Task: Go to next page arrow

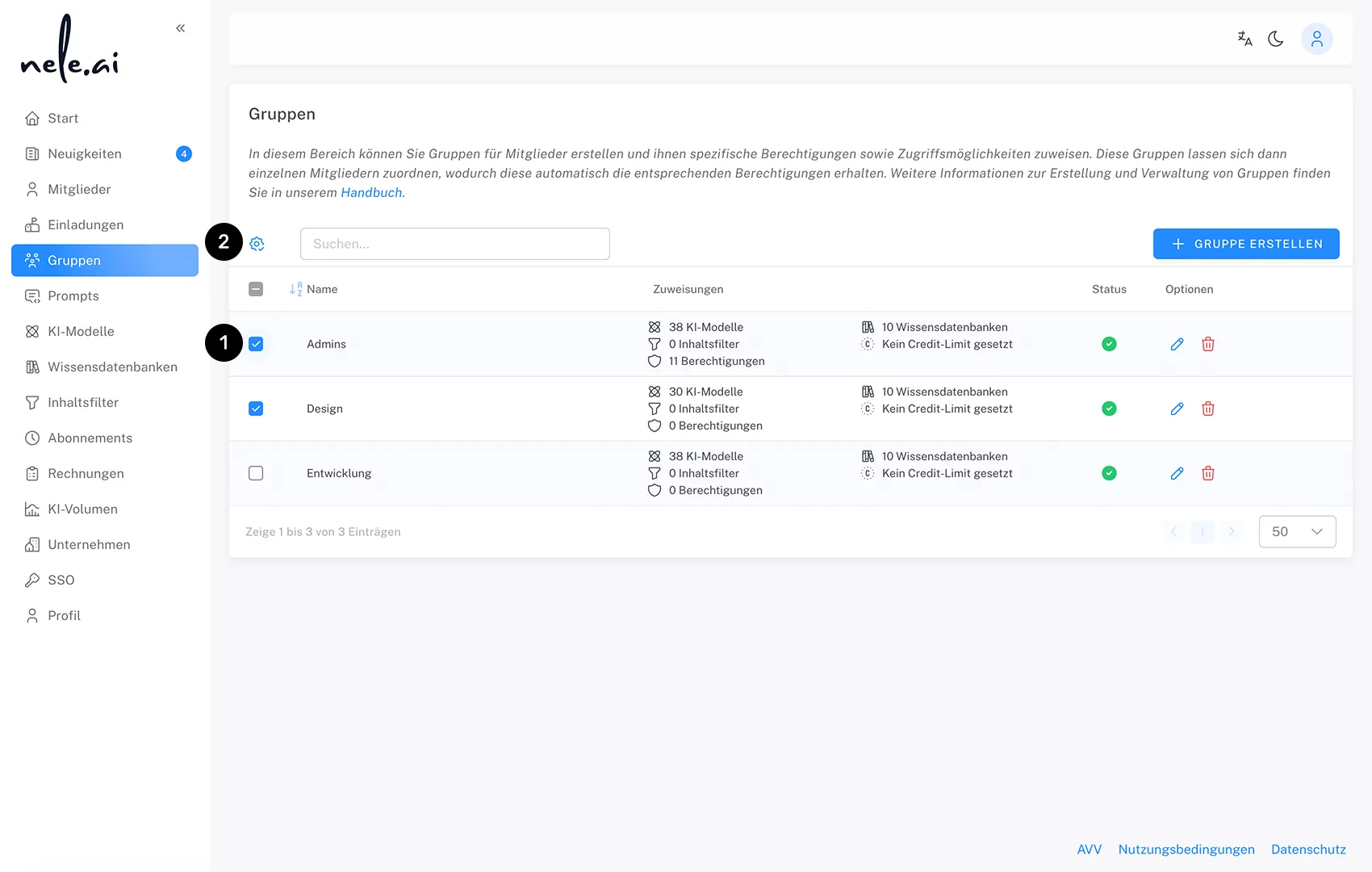Action: pyautogui.click(x=1232, y=531)
